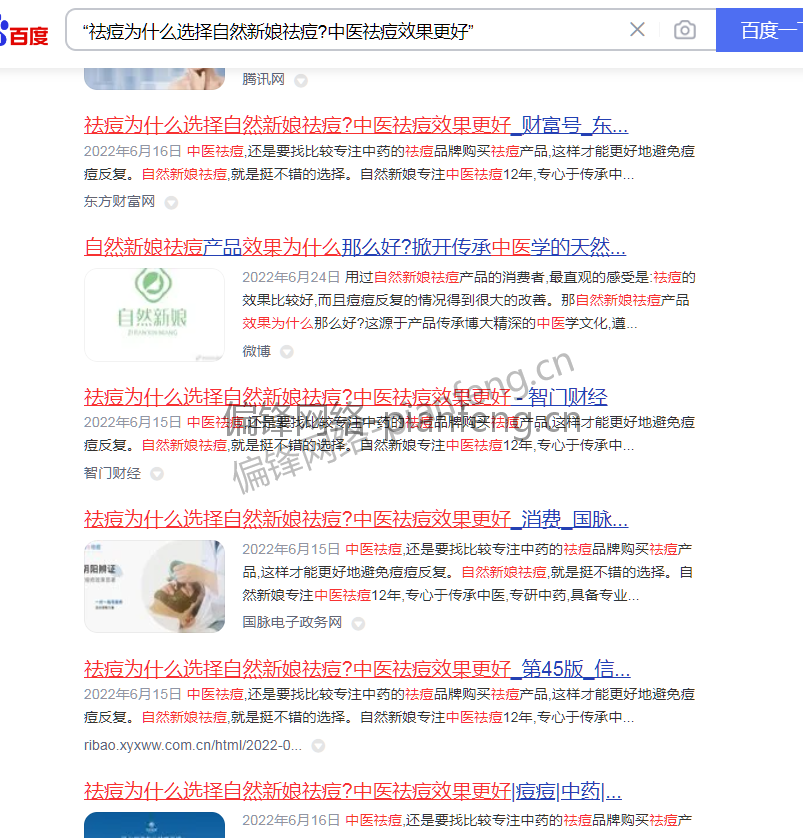
Task: Click the date 2022年6月24日 in the Weibo result
Action: click(x=291, y=277)
